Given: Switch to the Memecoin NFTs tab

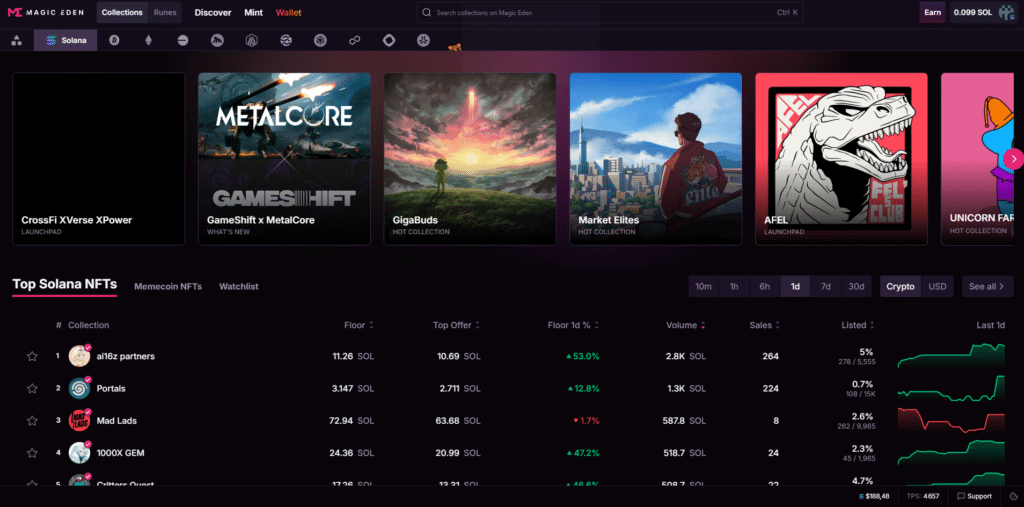Looking at the screenshot, I should coord(168,286).
